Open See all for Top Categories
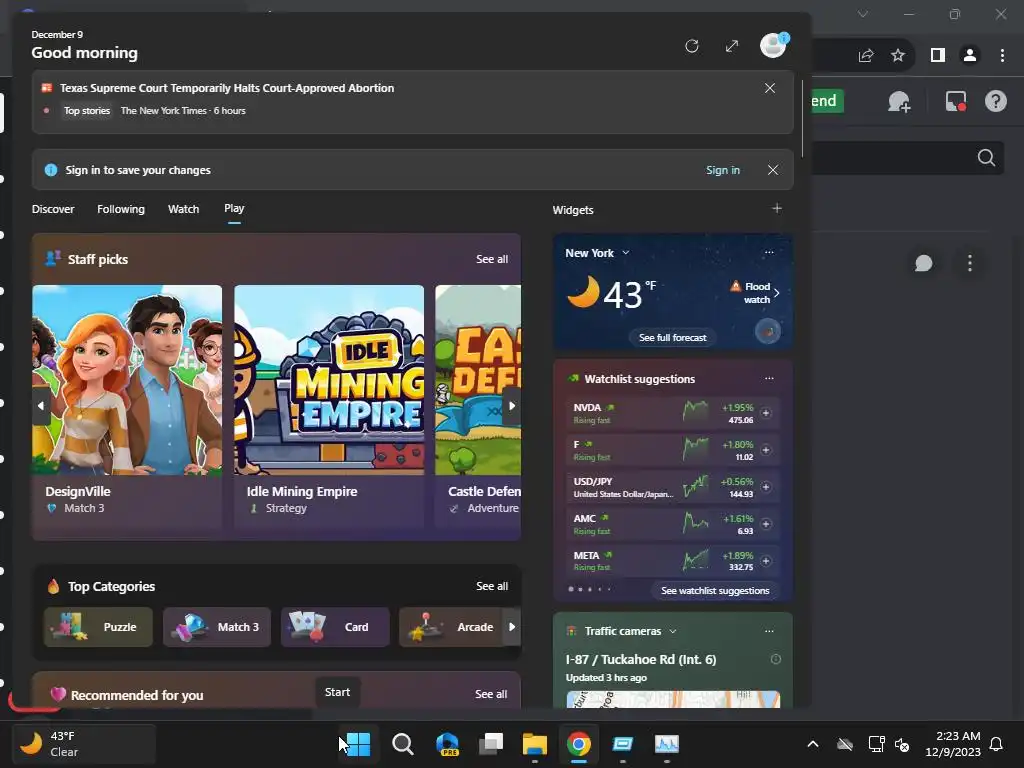This screenshot has width=1024, height=768. point(492,586)
